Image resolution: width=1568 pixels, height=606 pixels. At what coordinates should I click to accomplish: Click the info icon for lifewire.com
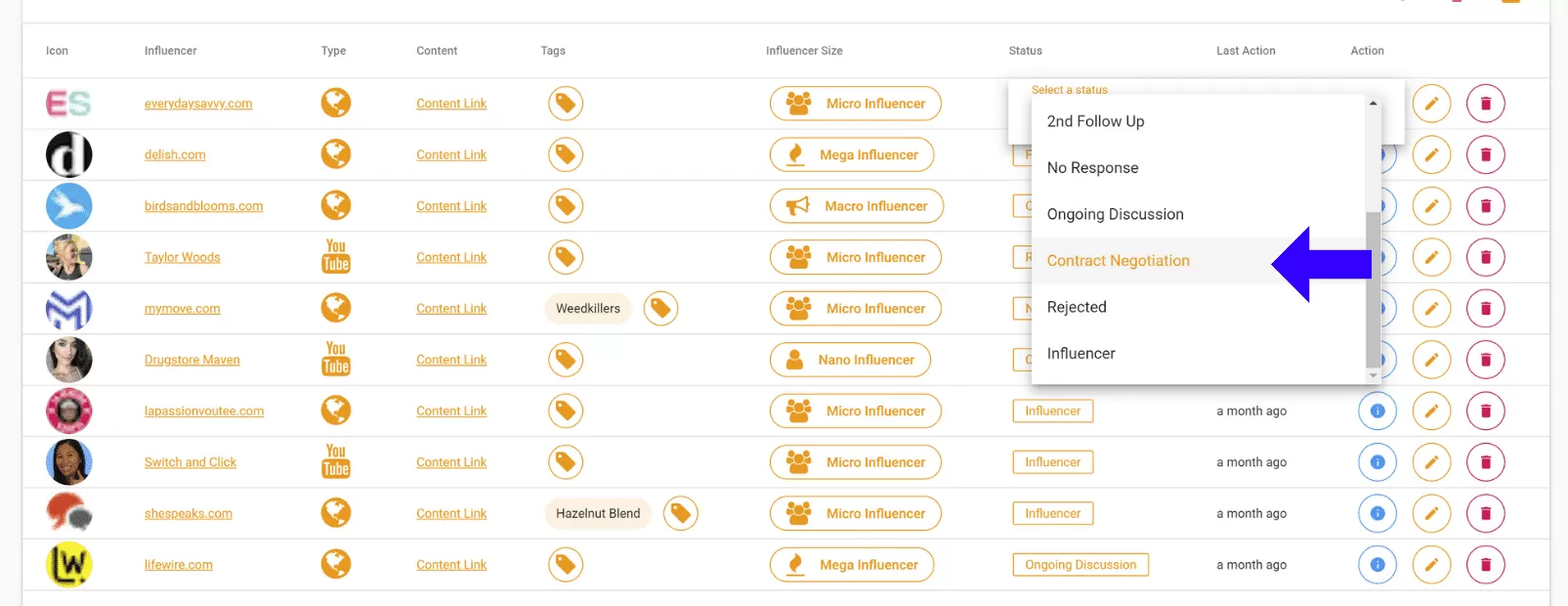click(1377, 565)
